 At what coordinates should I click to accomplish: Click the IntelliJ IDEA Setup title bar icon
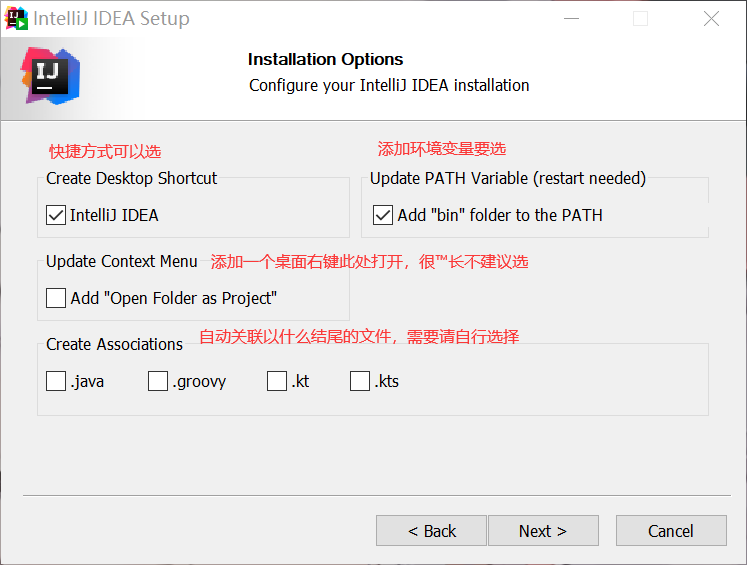17,18
